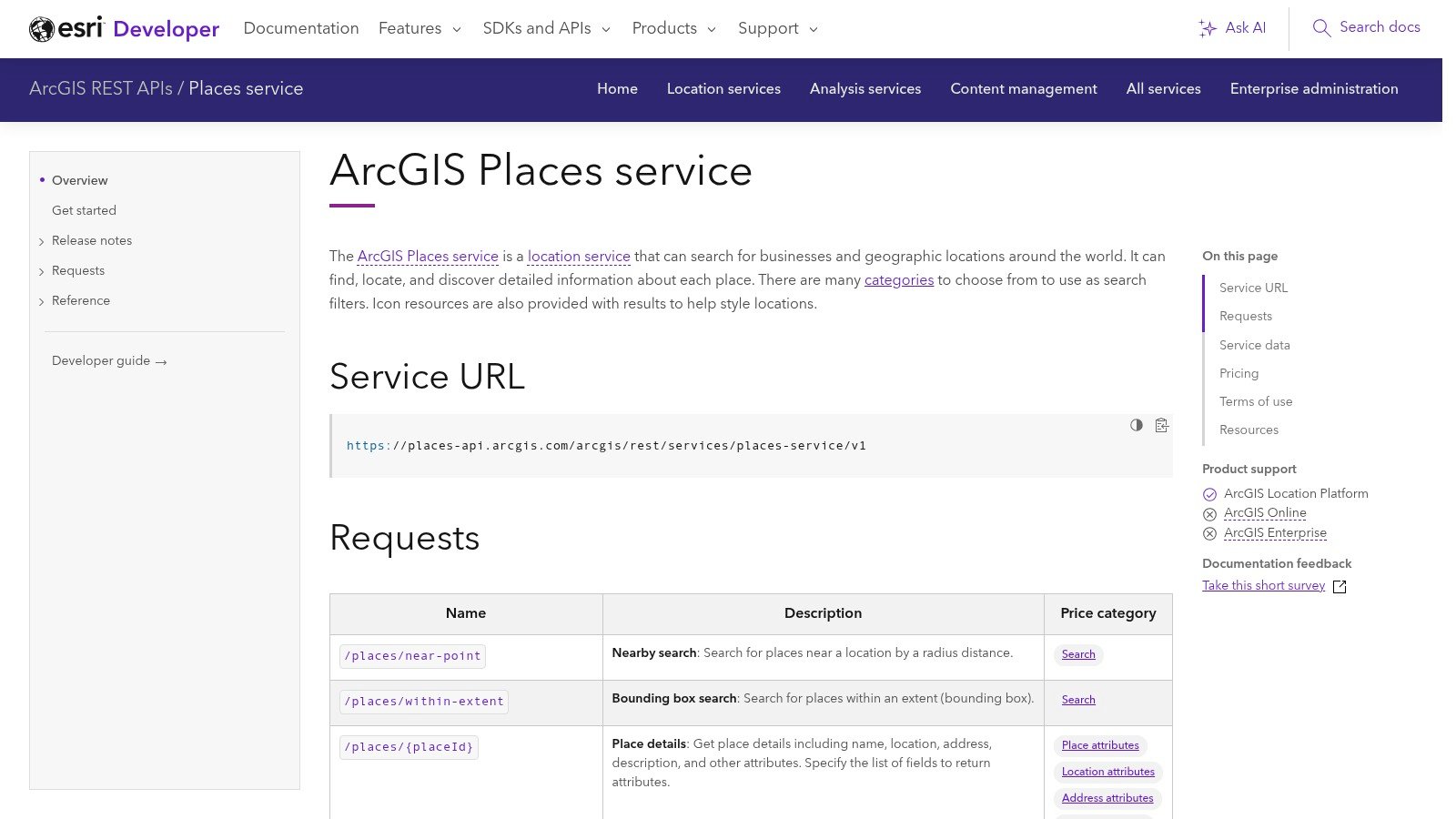Image resolution: width=1456 pixels, height=819 pixels.
Task: Open the categories link
Action: (899, 280)
